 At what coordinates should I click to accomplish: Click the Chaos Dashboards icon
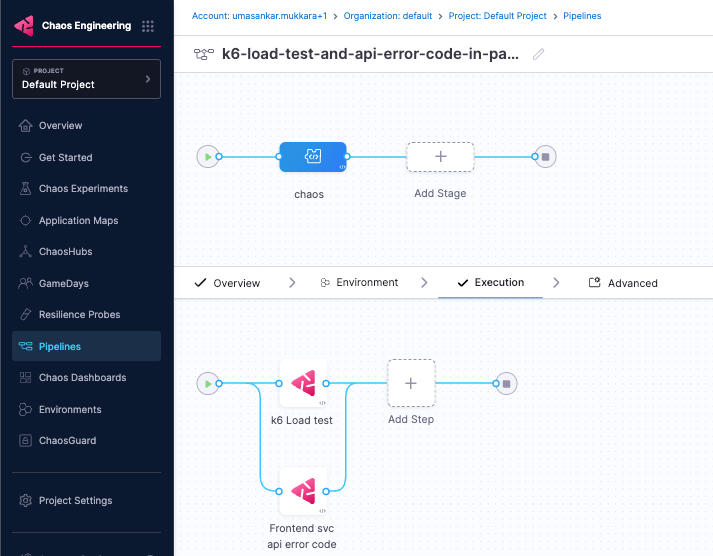pos(25,377)
